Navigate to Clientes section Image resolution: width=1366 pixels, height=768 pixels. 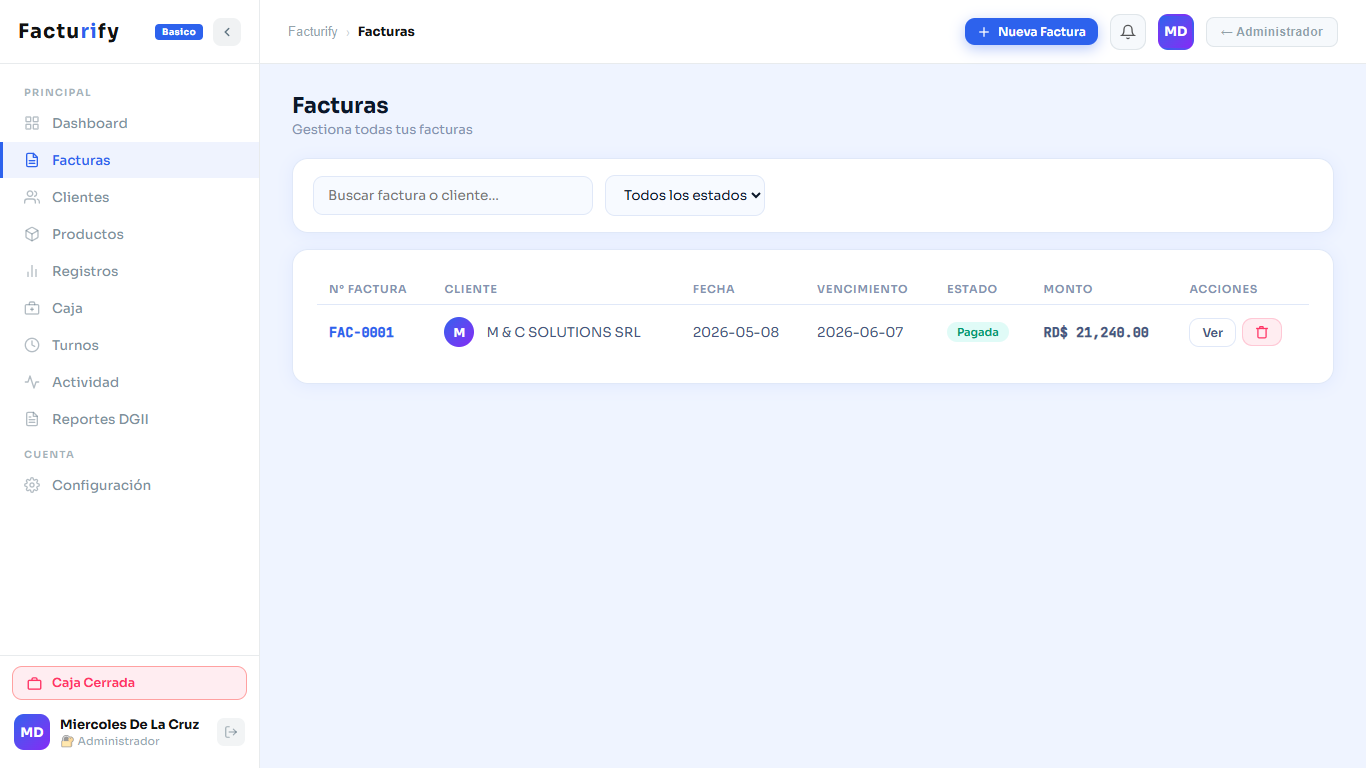pyautogui.click(x=129, y=197)
